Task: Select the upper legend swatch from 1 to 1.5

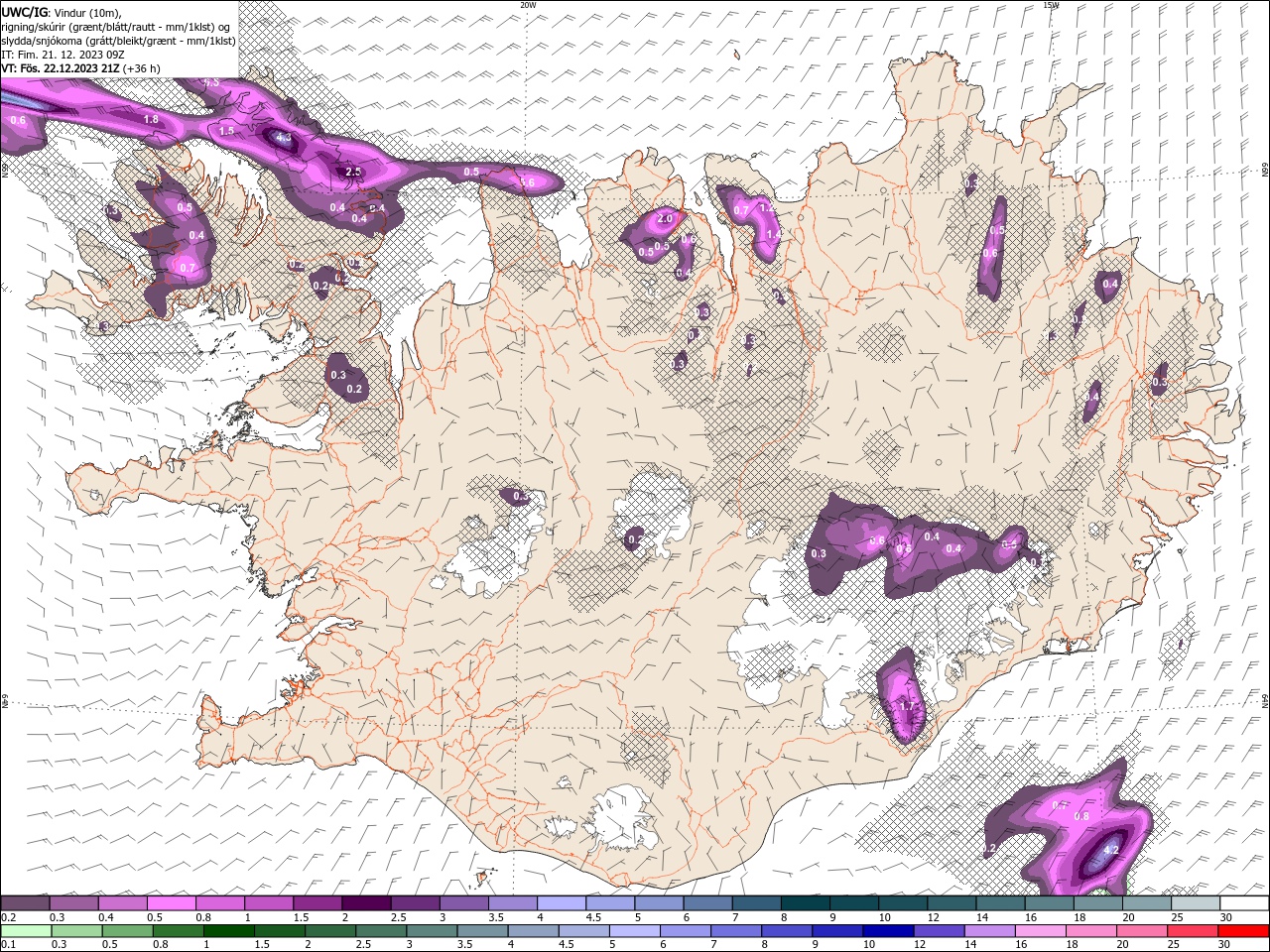Action: coord(268,903)
